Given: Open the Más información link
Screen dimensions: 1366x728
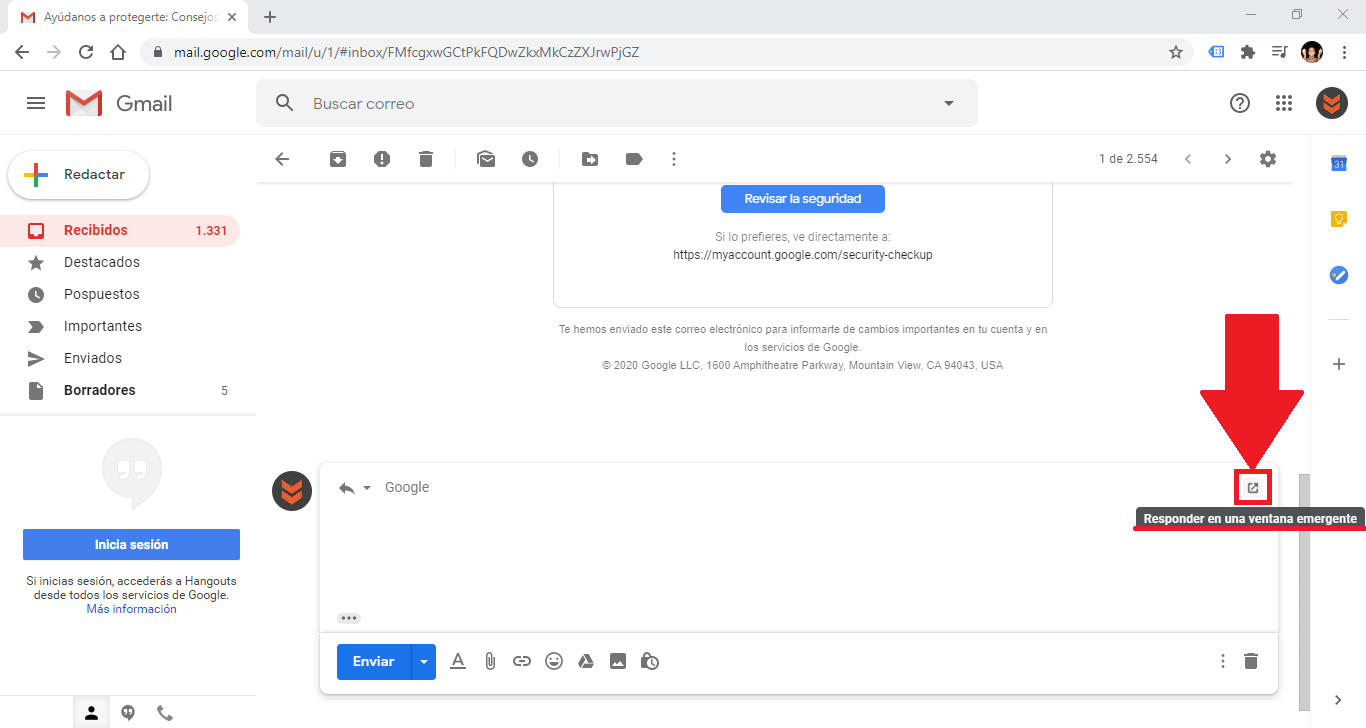Looking at the screenshot, I should (131, 609).
